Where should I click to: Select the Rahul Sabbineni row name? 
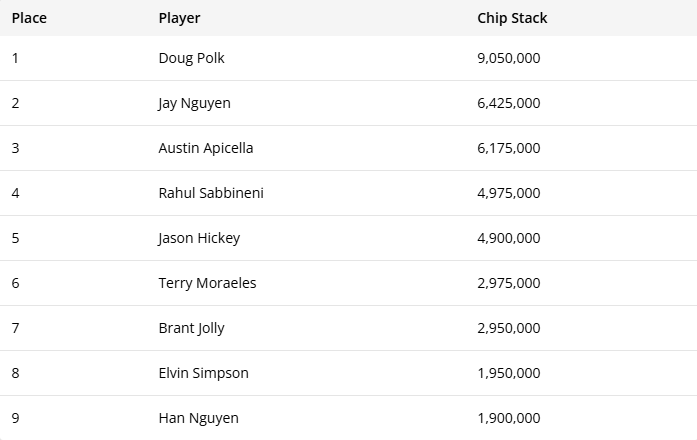pyautogui.click(x=211, y=193)
